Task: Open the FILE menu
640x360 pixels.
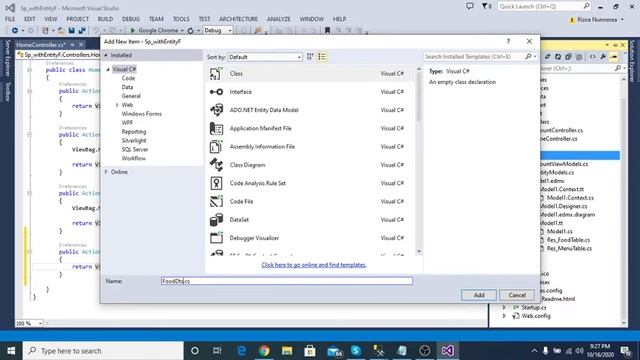Action: click(x=10, y=19)
